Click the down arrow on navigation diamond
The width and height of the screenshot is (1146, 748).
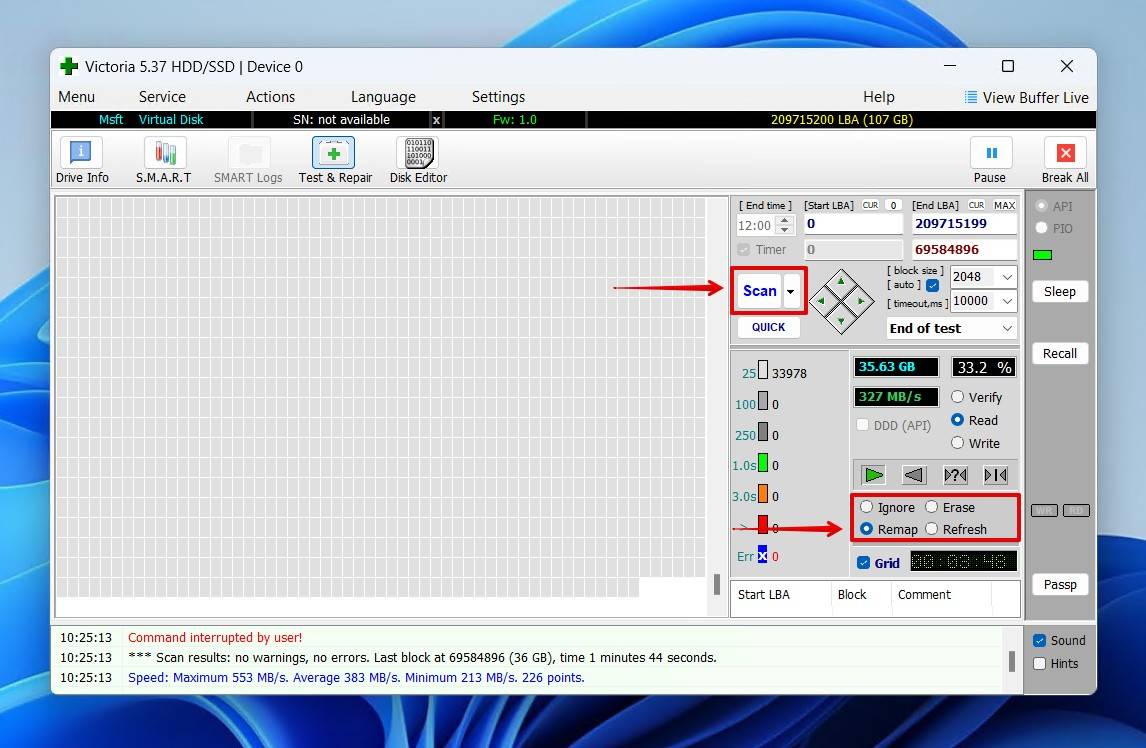(x=841, y=320)
